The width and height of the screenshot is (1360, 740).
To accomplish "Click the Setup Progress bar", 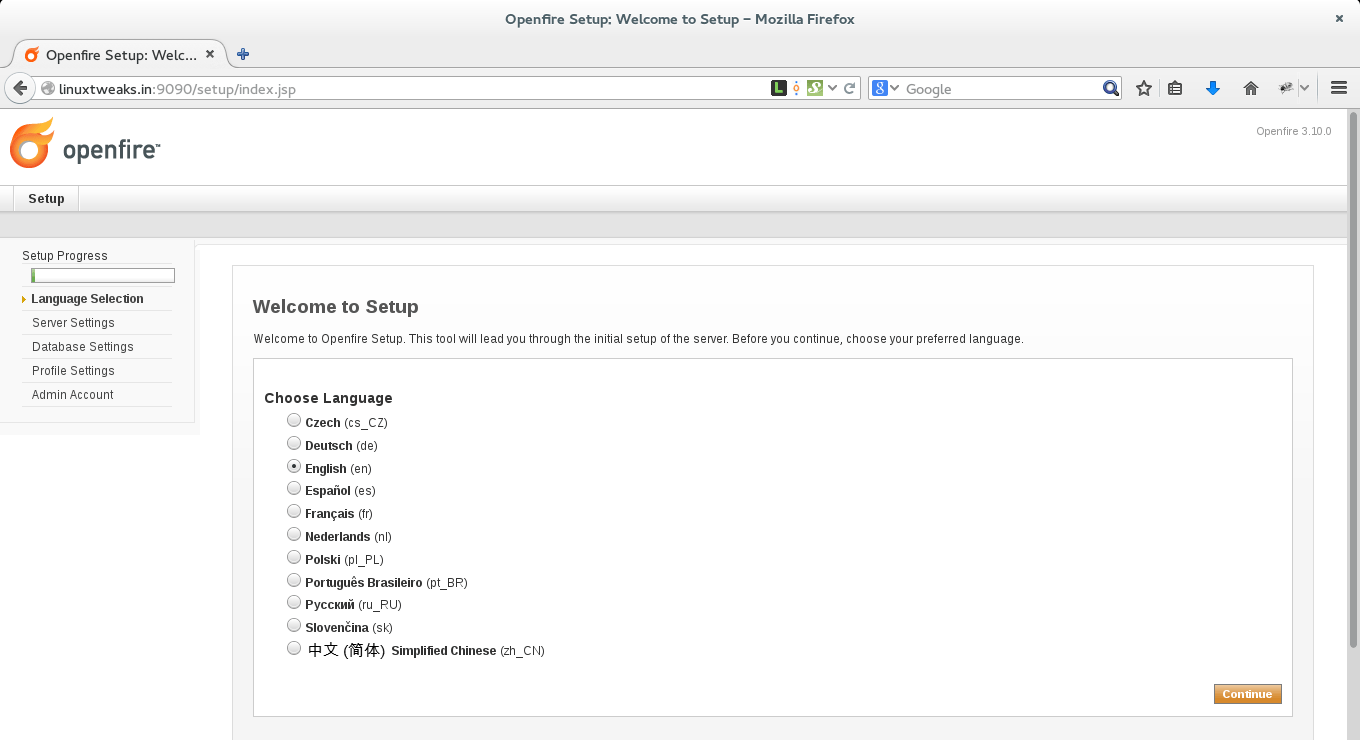I will pyautogui.click(x=103, y=276).
